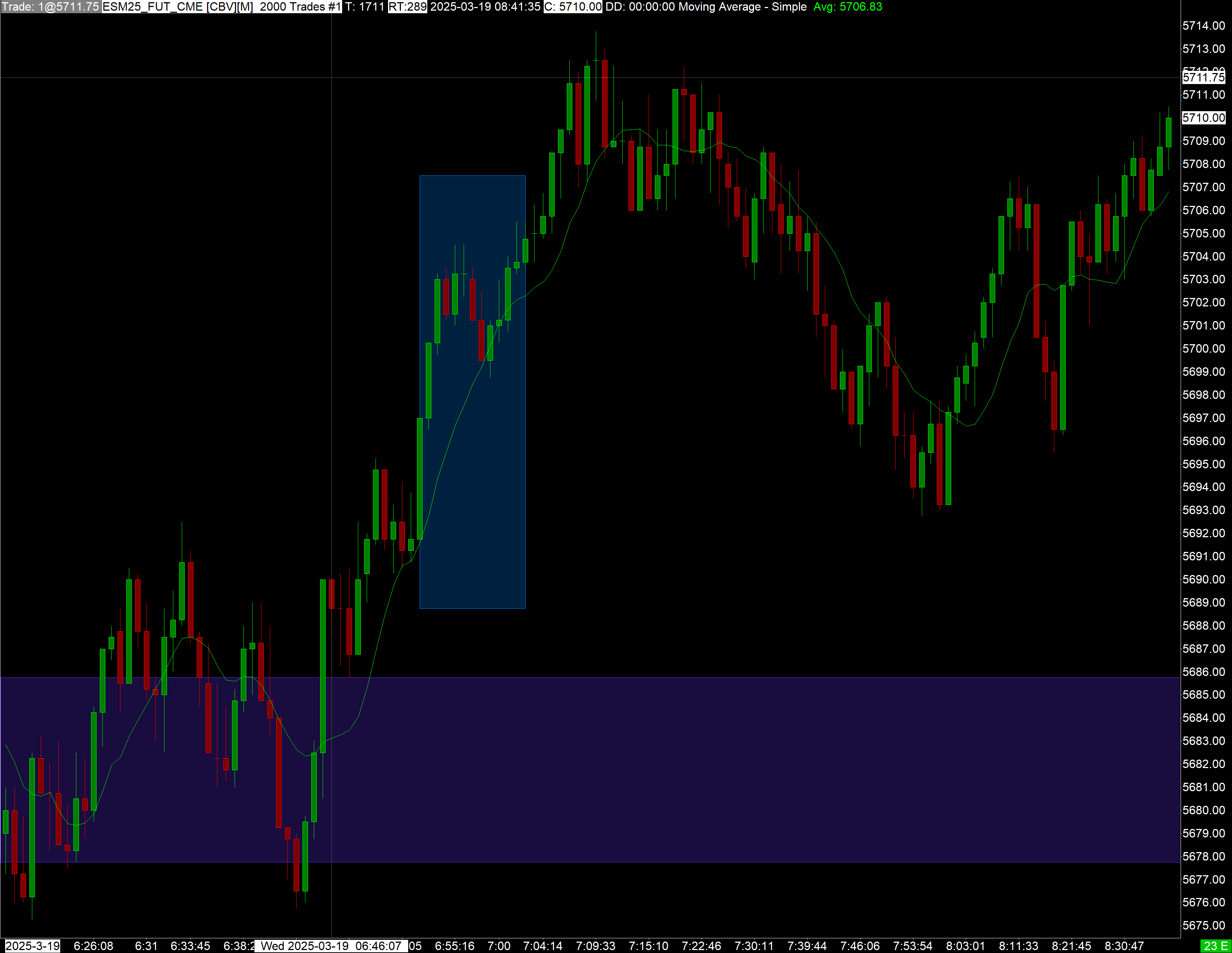Screen dimensions: 1232x953
Task: Click the 5711.75 crosshair price label
Action: pyautogui.click(x=1203, y=77)
